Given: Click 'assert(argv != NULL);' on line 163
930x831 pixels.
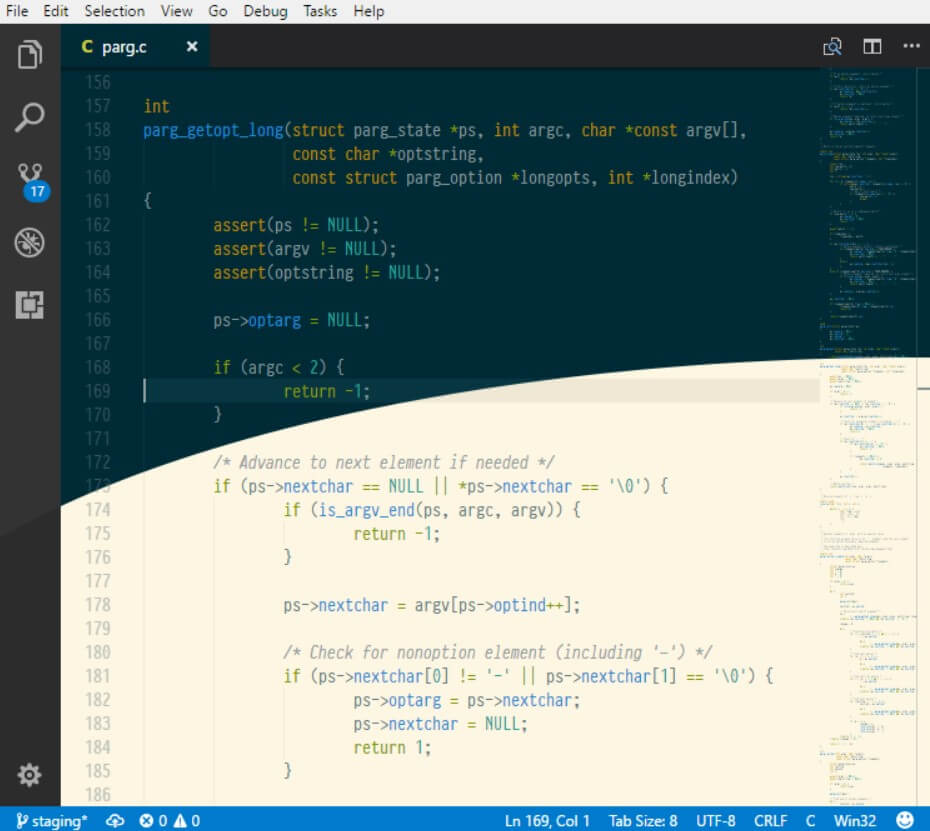Looking at the screenshot, I should [305, 249].
